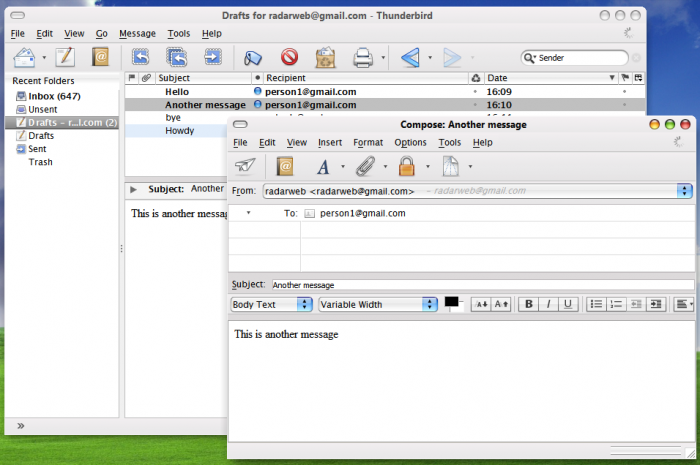The image size is (700, 465).
Task: Click the Reply icon in main toolbar
Action: 141,57
